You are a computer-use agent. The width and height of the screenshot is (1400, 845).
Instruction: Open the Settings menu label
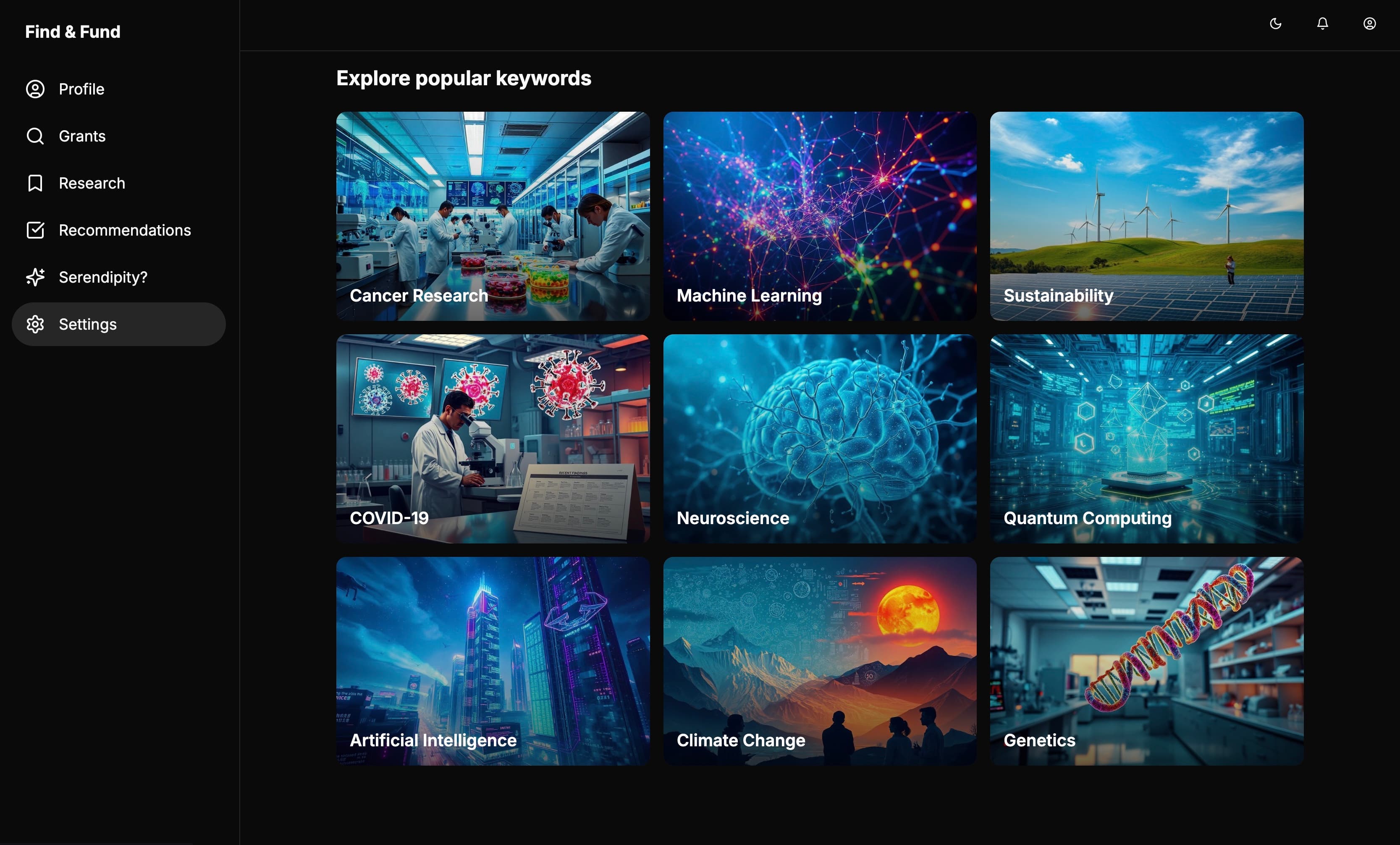pyautogui.click(x=88, y=325)
